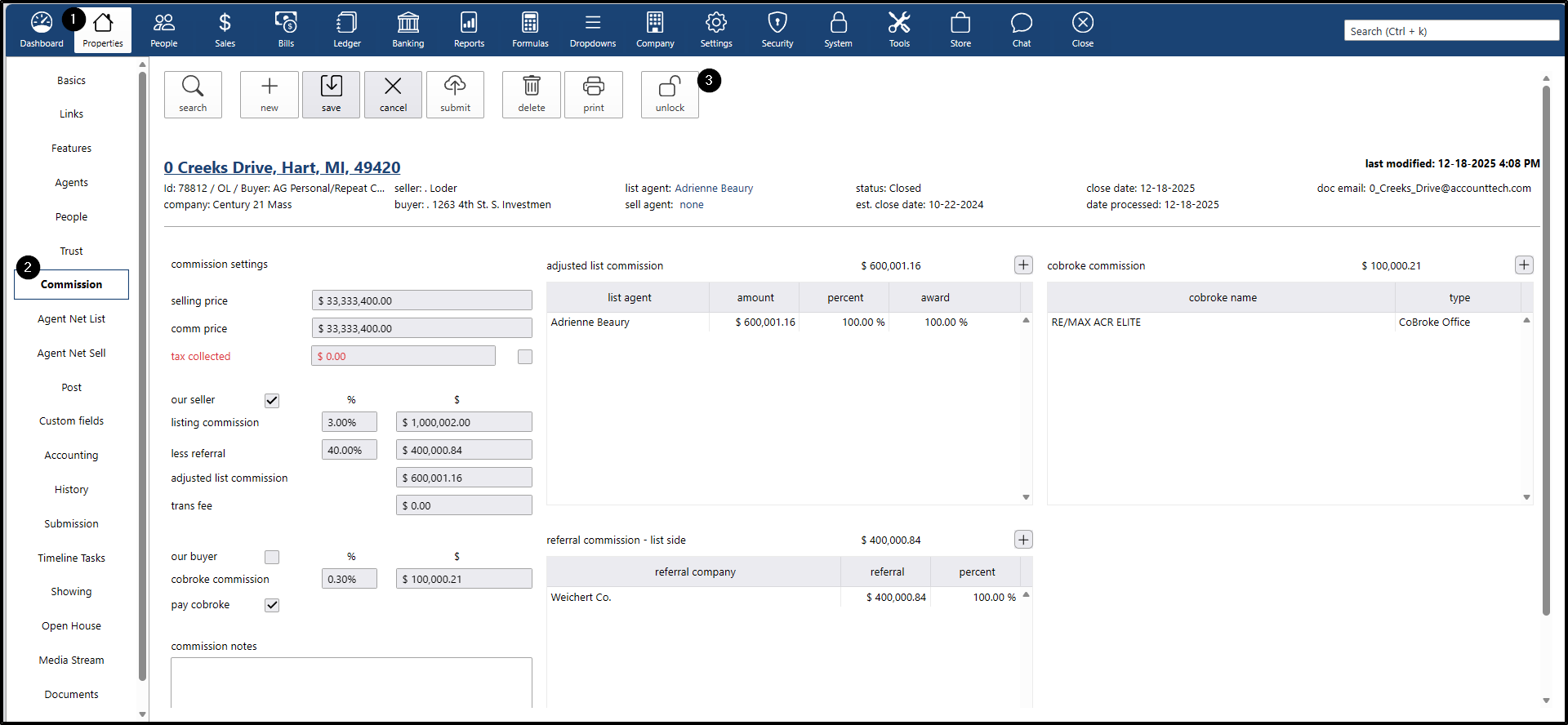Click the Security shield icon
The image size is (1568, 725).
click(x=777, y=29)
